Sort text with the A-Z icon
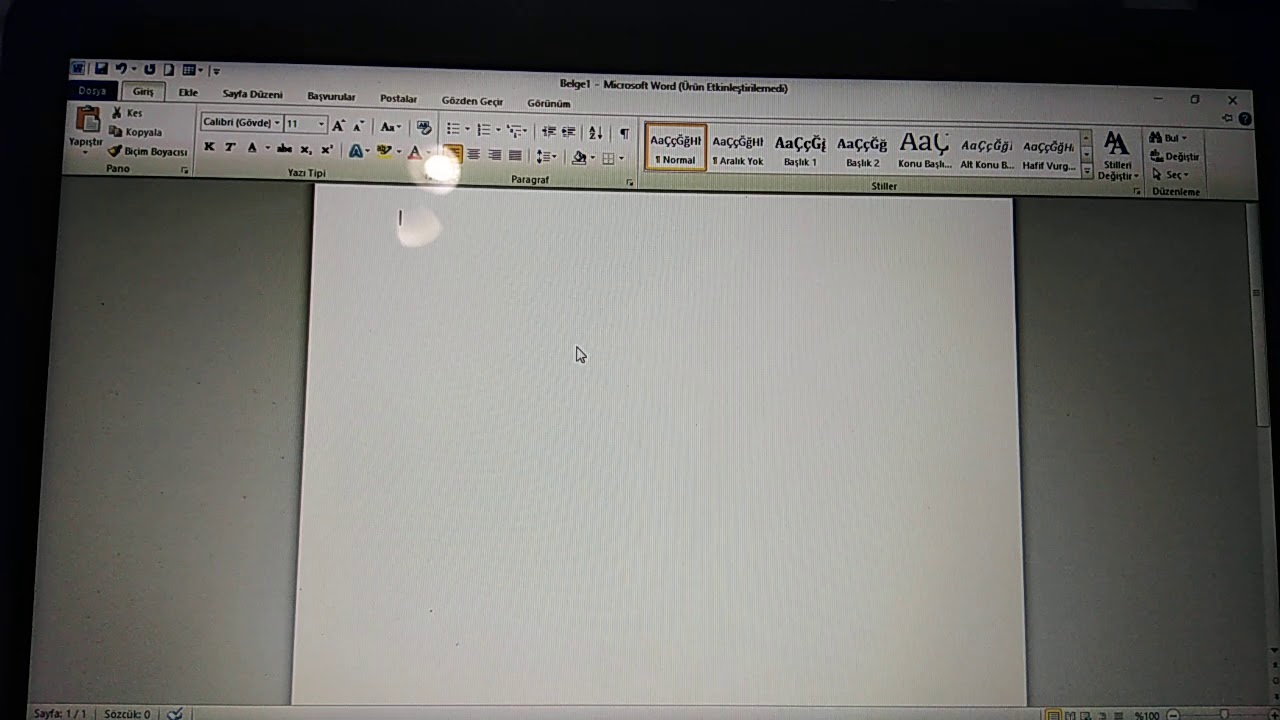The width and height of the screenshot is (1280, 720). (595, 132)
